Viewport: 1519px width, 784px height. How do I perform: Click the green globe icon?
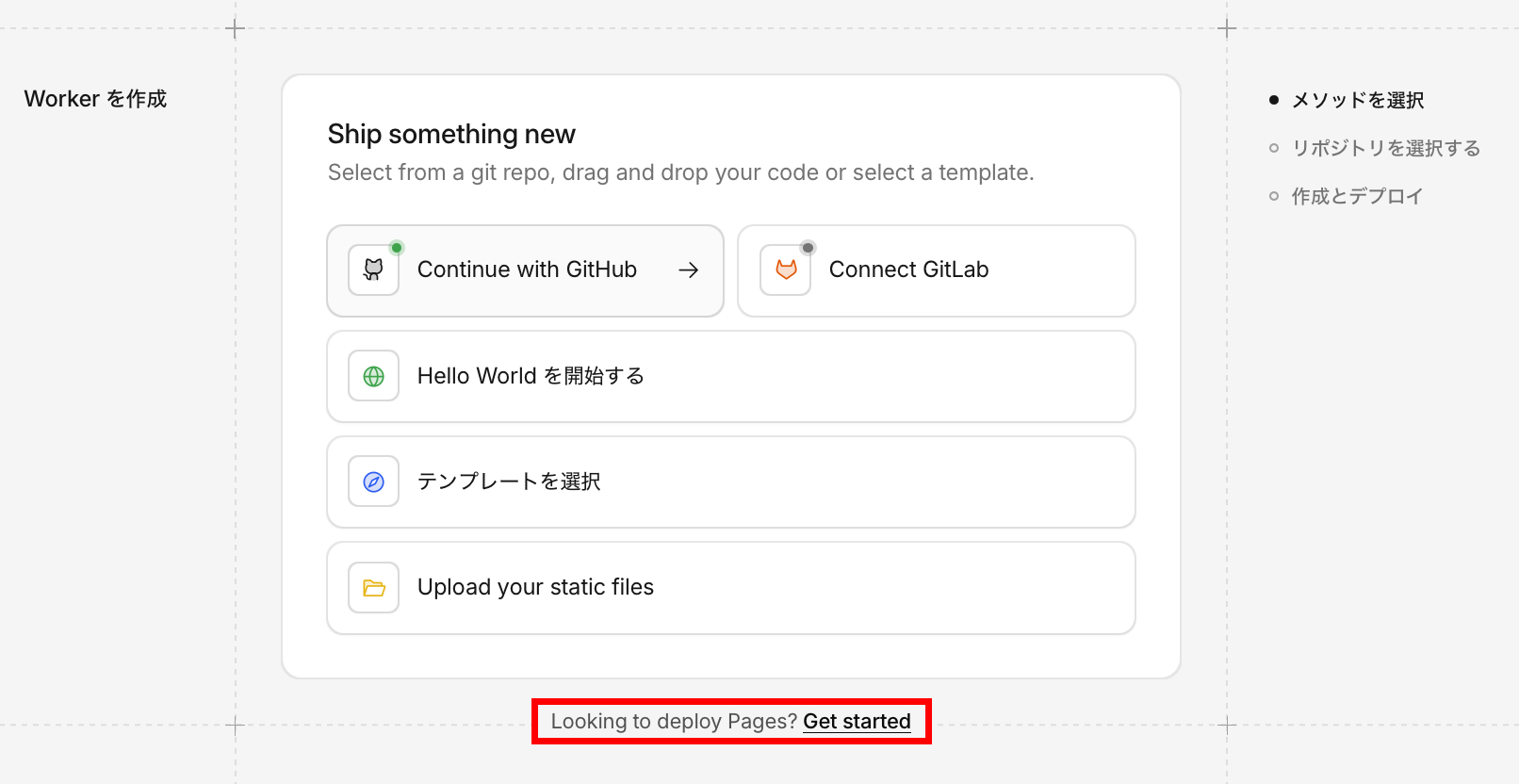click(x=373, y=376)
